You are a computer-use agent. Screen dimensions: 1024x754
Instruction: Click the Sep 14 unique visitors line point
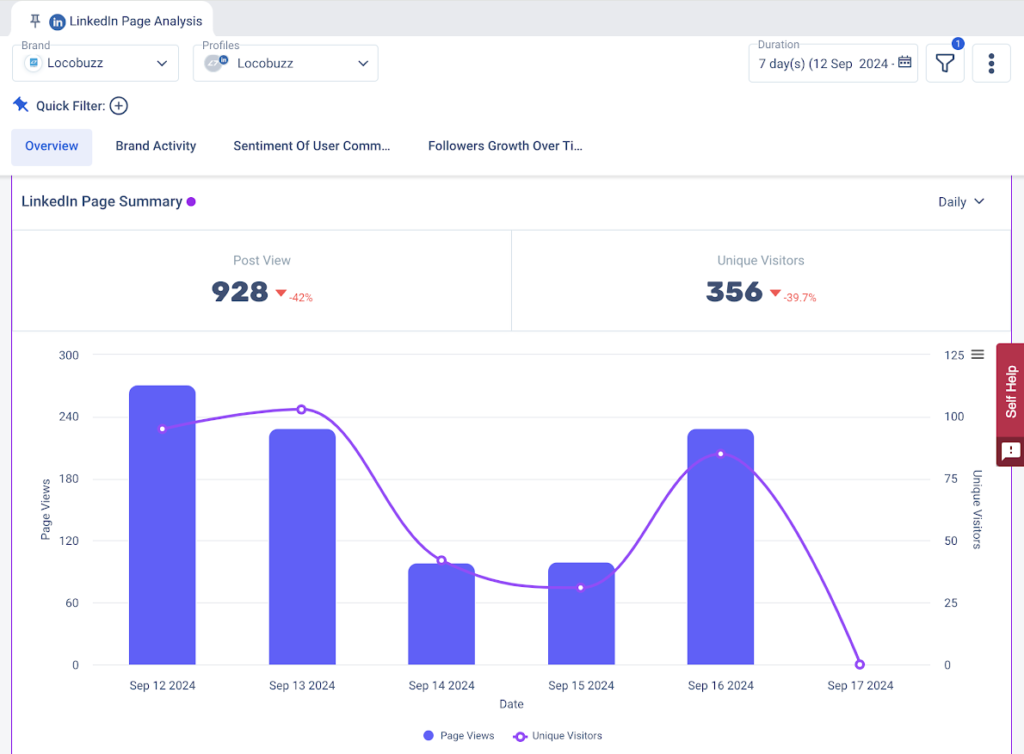pos(441,560)
